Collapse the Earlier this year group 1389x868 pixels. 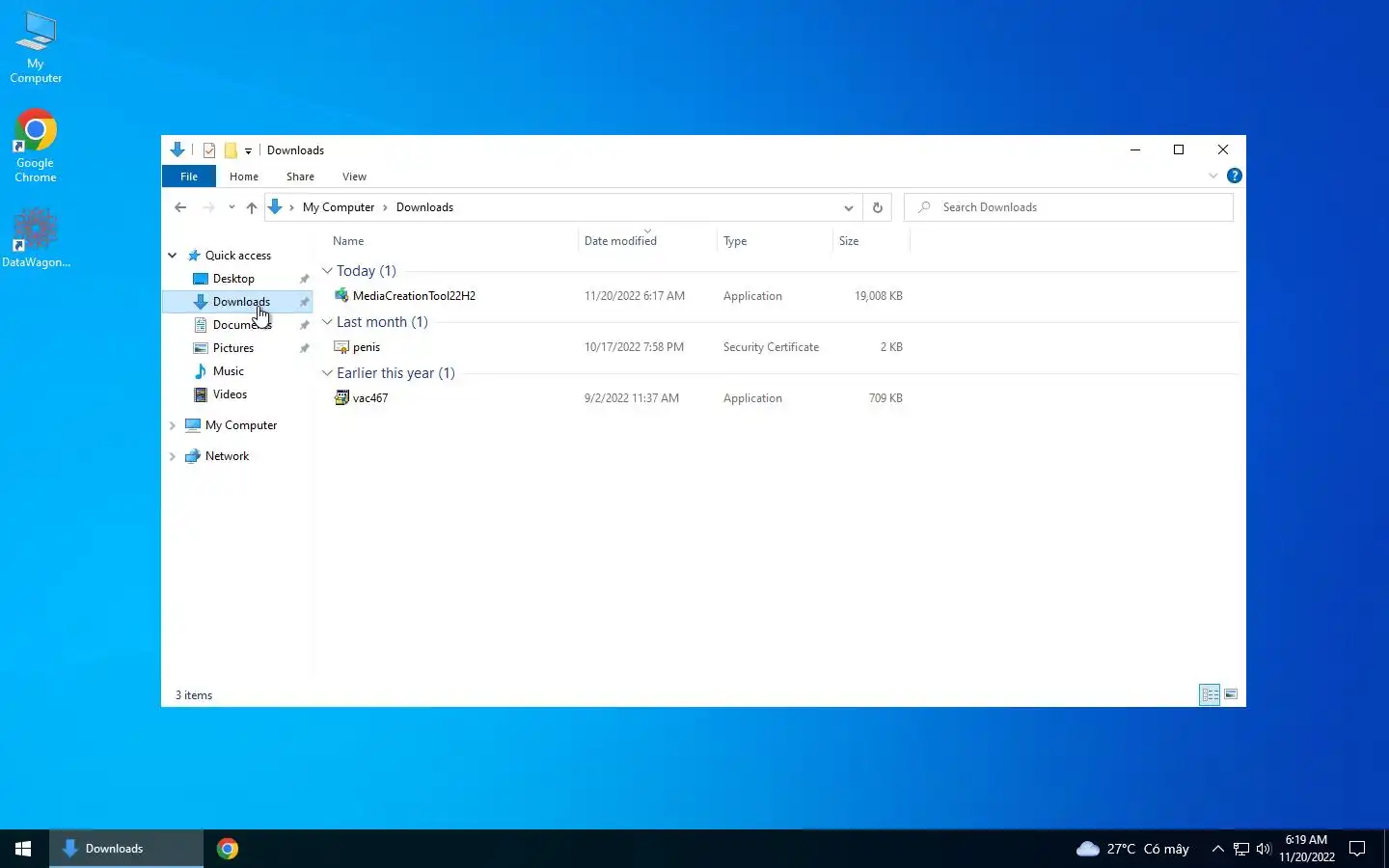(x=327, y=373)
